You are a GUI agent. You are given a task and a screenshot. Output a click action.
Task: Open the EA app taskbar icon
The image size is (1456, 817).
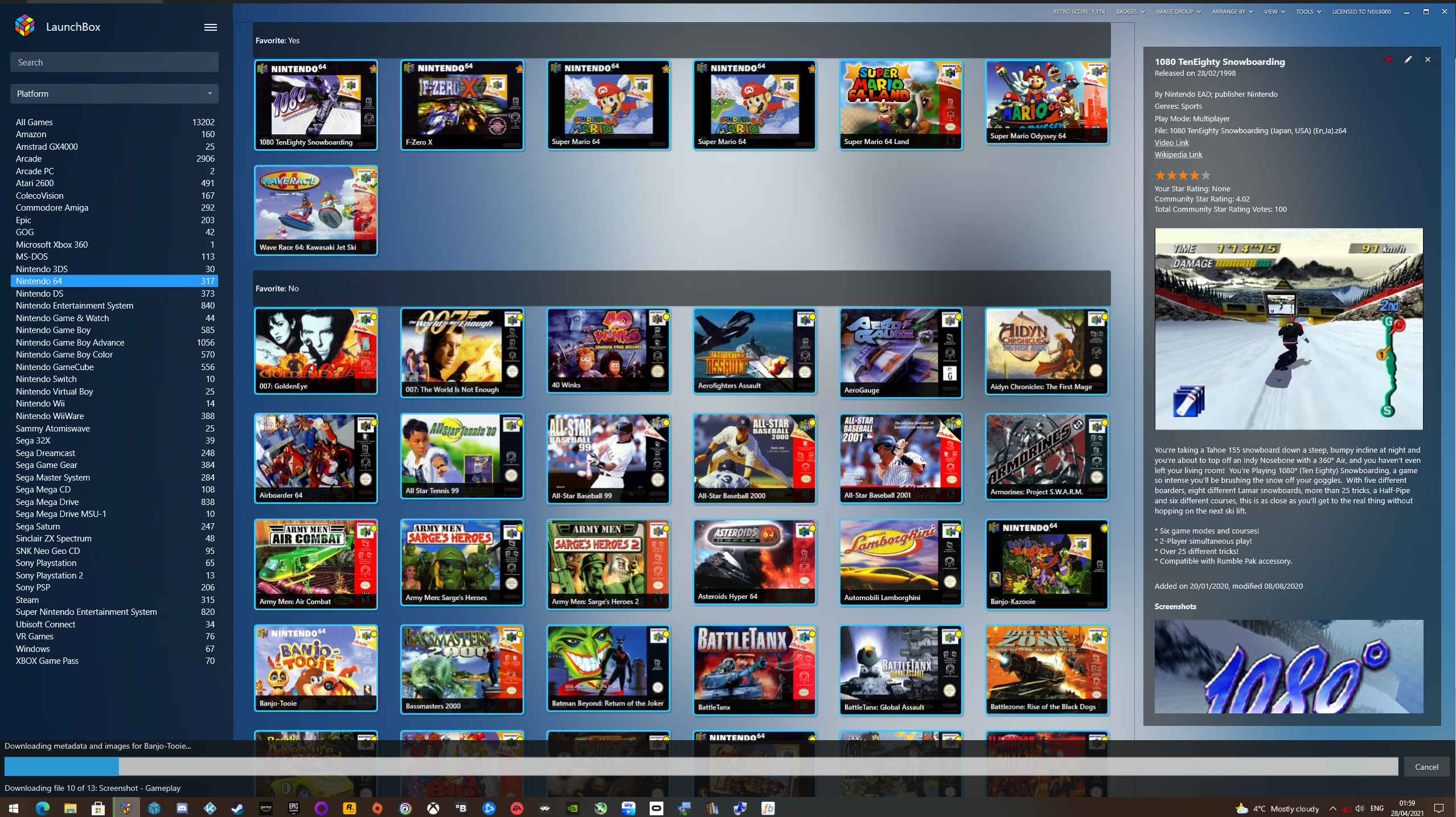click(516, 808)
